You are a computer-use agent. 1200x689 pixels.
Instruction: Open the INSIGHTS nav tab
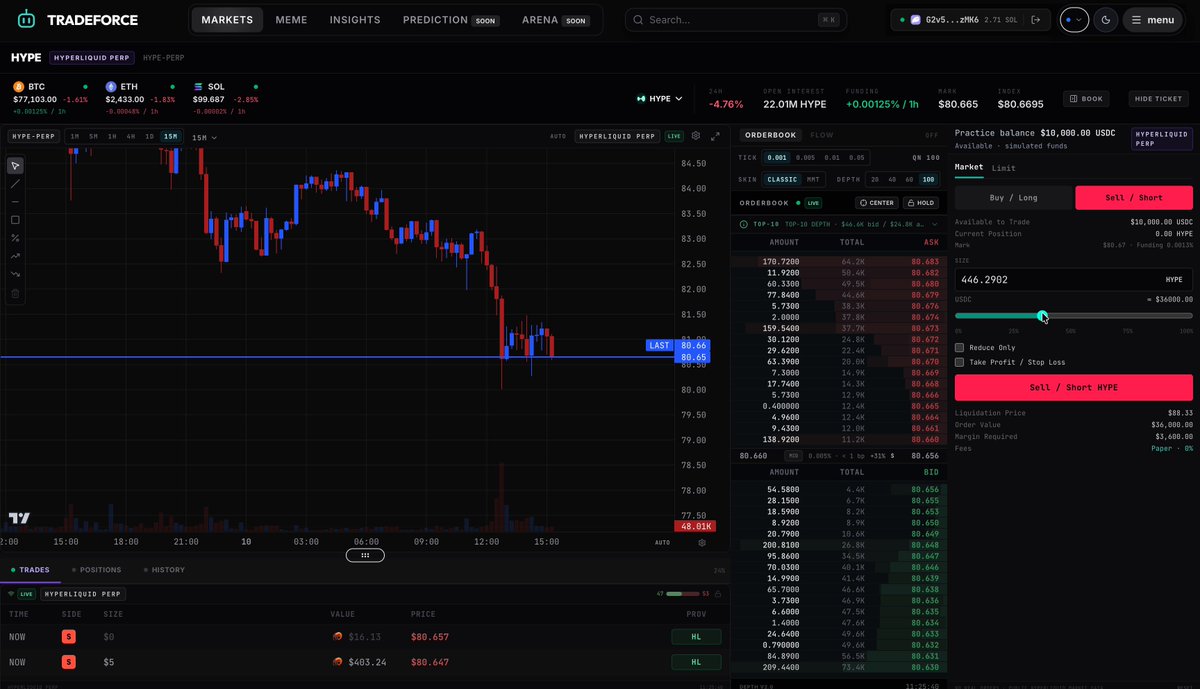point(355,19)
